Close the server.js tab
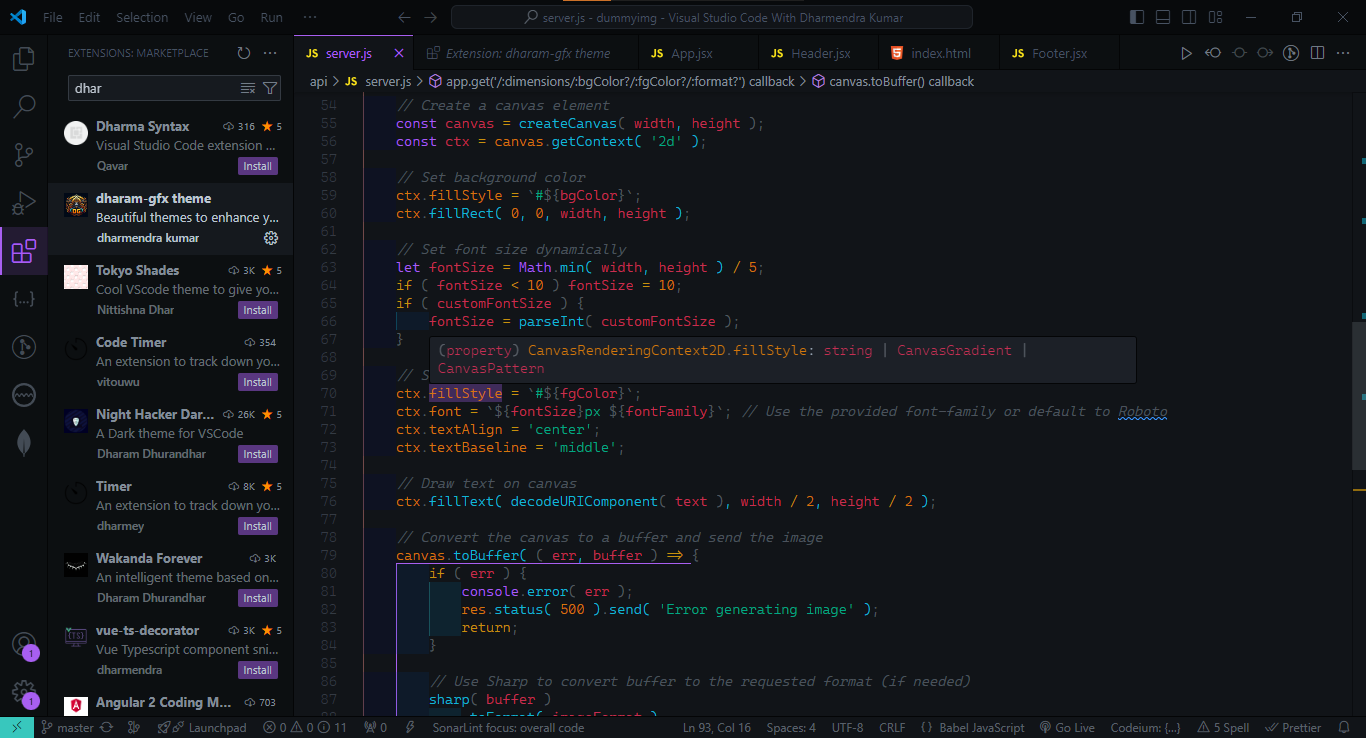 coord(399,53)
